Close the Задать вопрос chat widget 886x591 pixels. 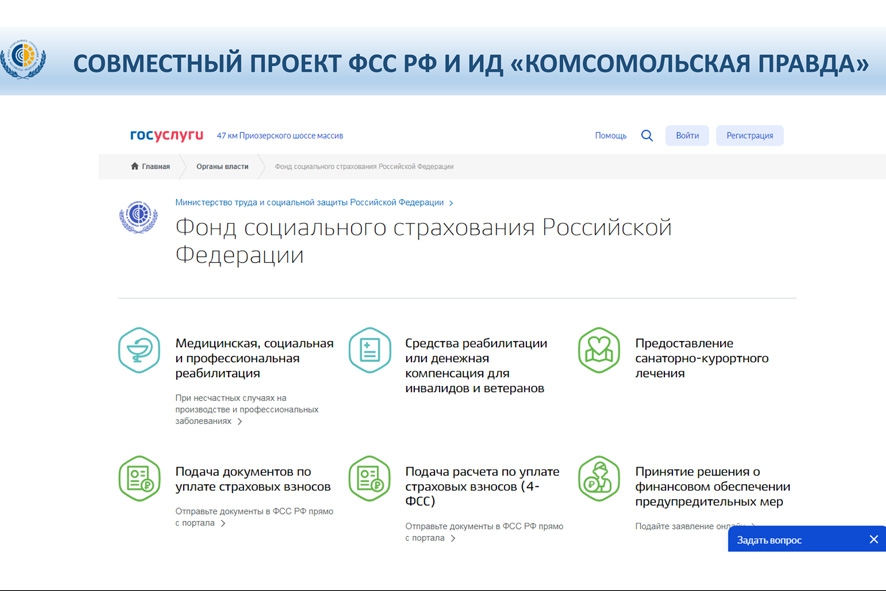tap(873, 540)
